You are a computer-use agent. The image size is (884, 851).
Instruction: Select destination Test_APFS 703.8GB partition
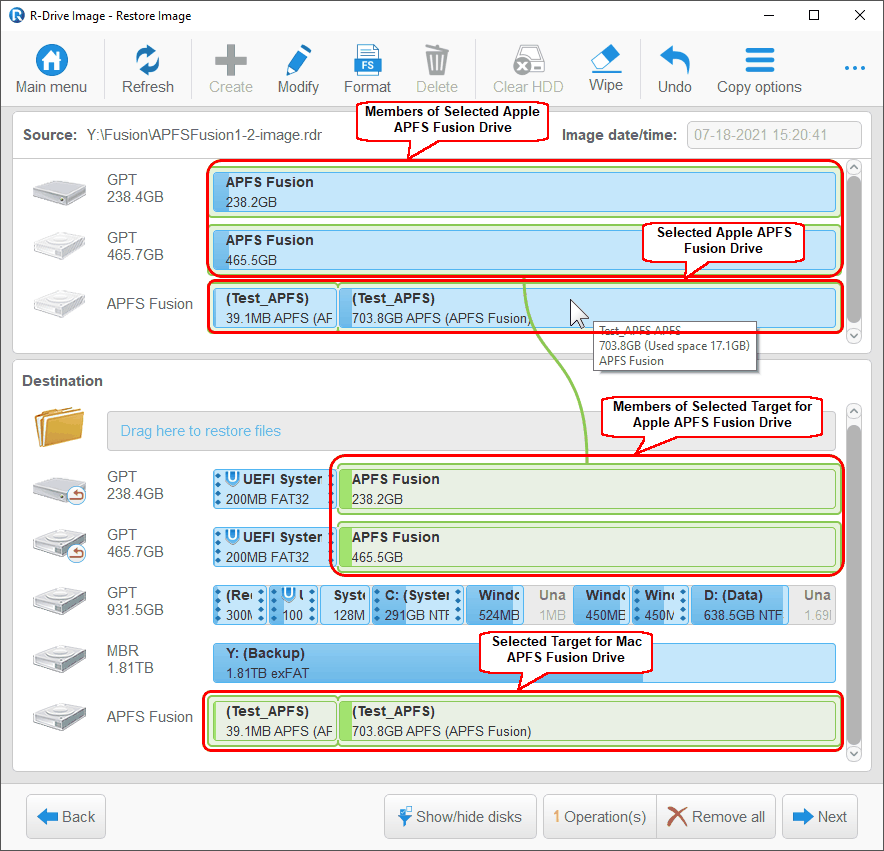click(587, 721)
